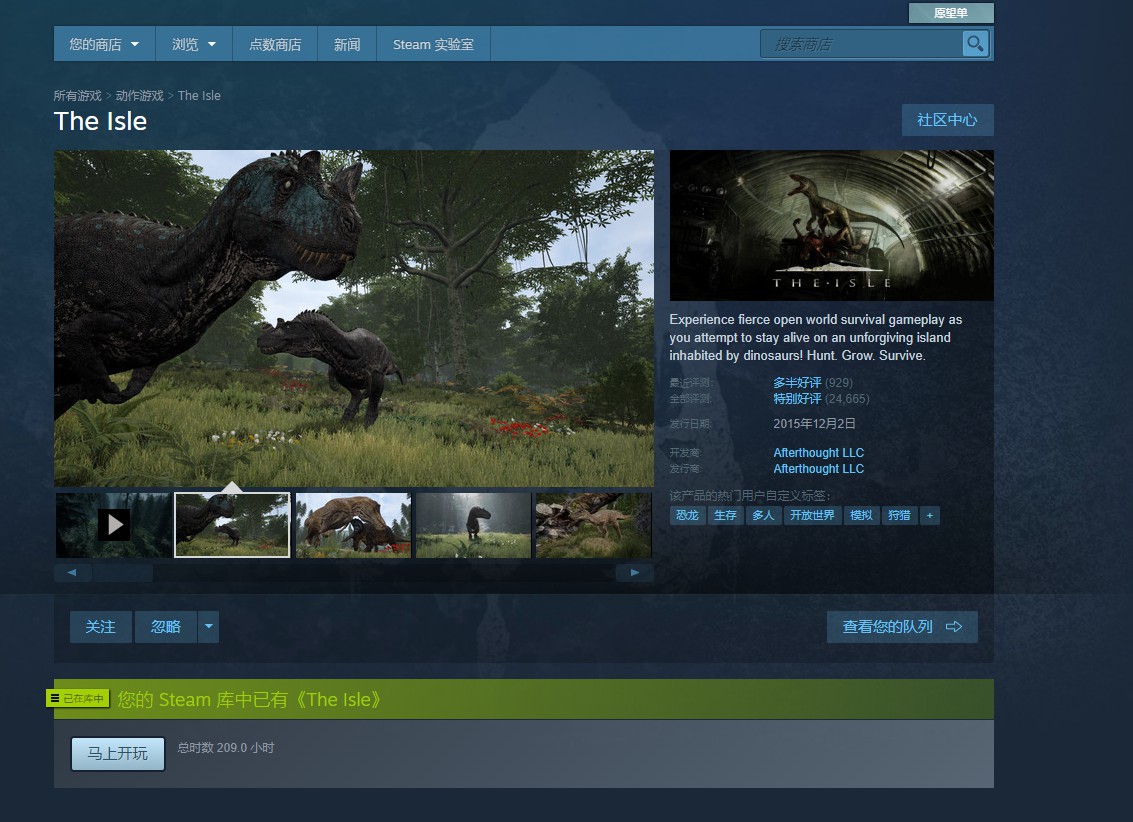This screenshot has width=1133, height=822.
Task: Click the 愿望单 wishlist button
Action: coord(951,13)
